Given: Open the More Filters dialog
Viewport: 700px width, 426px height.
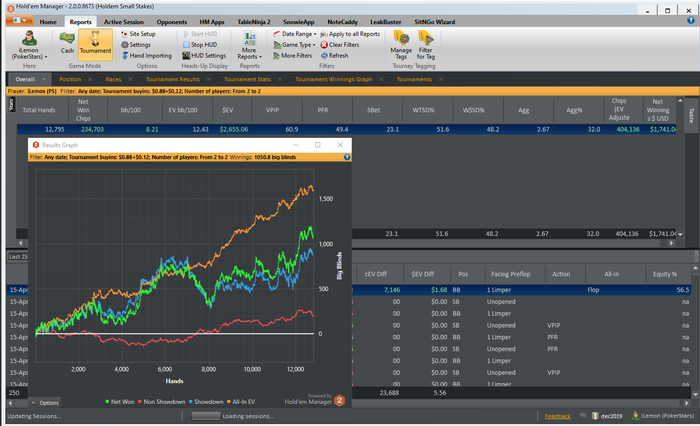Looking at the screenshot, I should tap(294, 56).
